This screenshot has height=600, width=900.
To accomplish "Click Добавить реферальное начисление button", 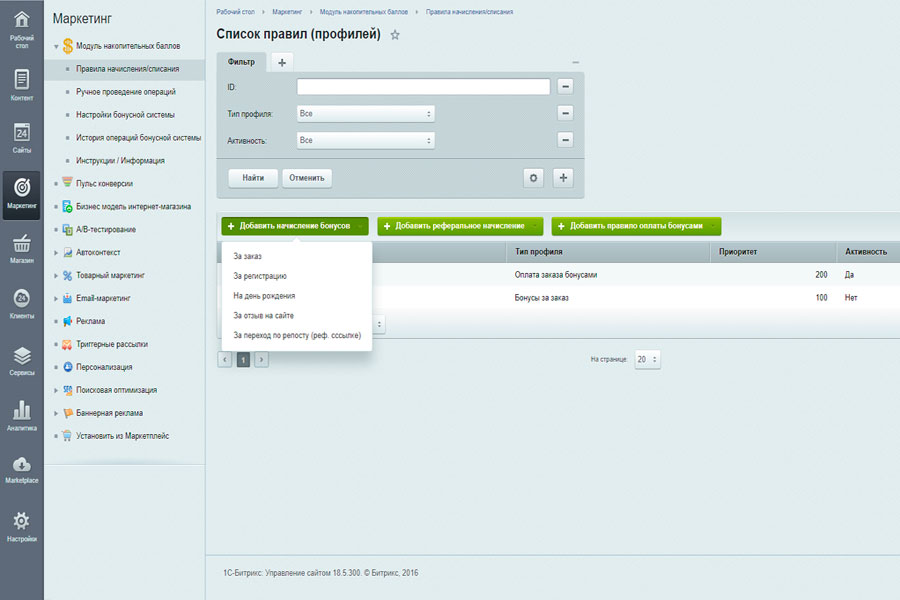I will pyautogui.click(x=460, y=227).
